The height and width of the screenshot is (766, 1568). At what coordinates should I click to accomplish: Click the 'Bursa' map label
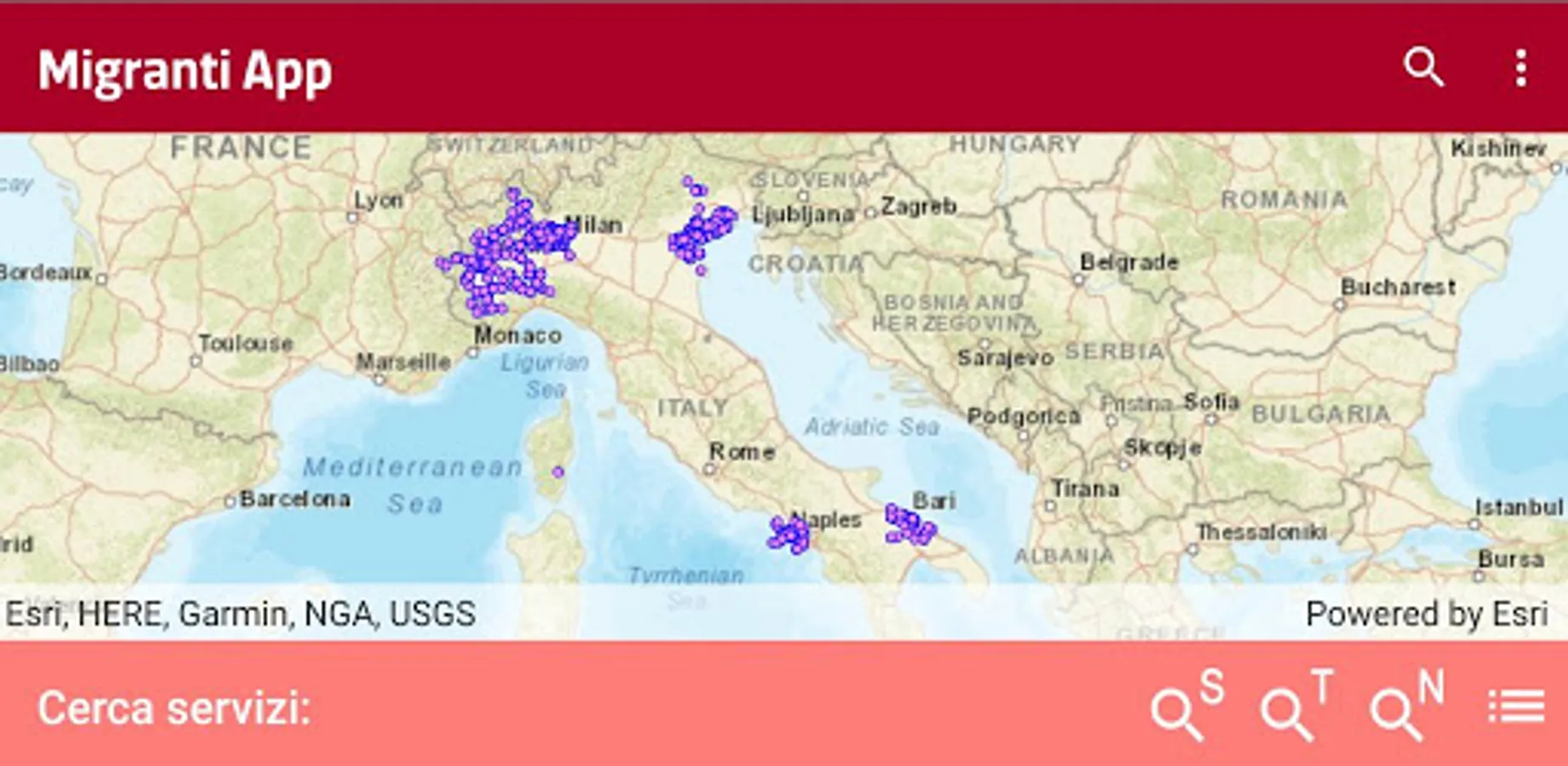(x=1511, y=559)
